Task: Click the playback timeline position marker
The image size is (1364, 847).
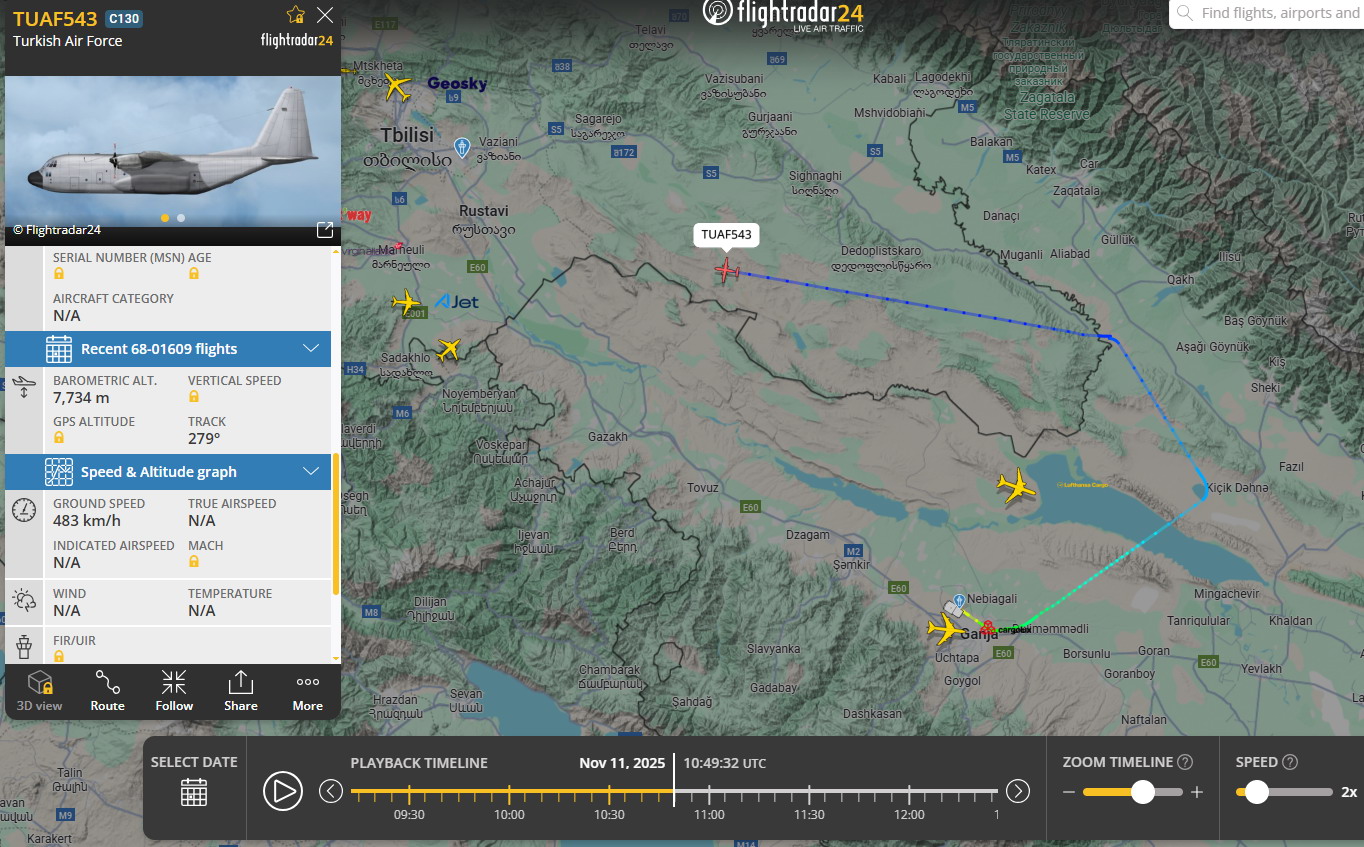Action: pos(674,780)
